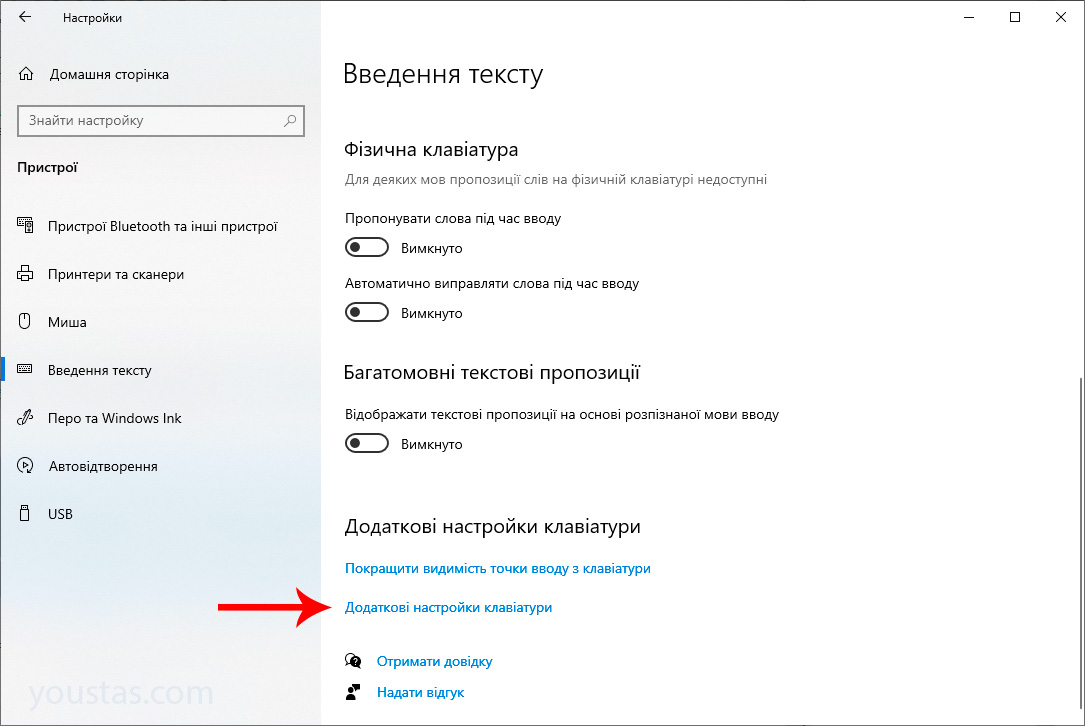The height and width of the screenshot is (726, 1085).
Task: Enable Пропонувати слова під час вводу toggle
Action: (x=367, y=247)
